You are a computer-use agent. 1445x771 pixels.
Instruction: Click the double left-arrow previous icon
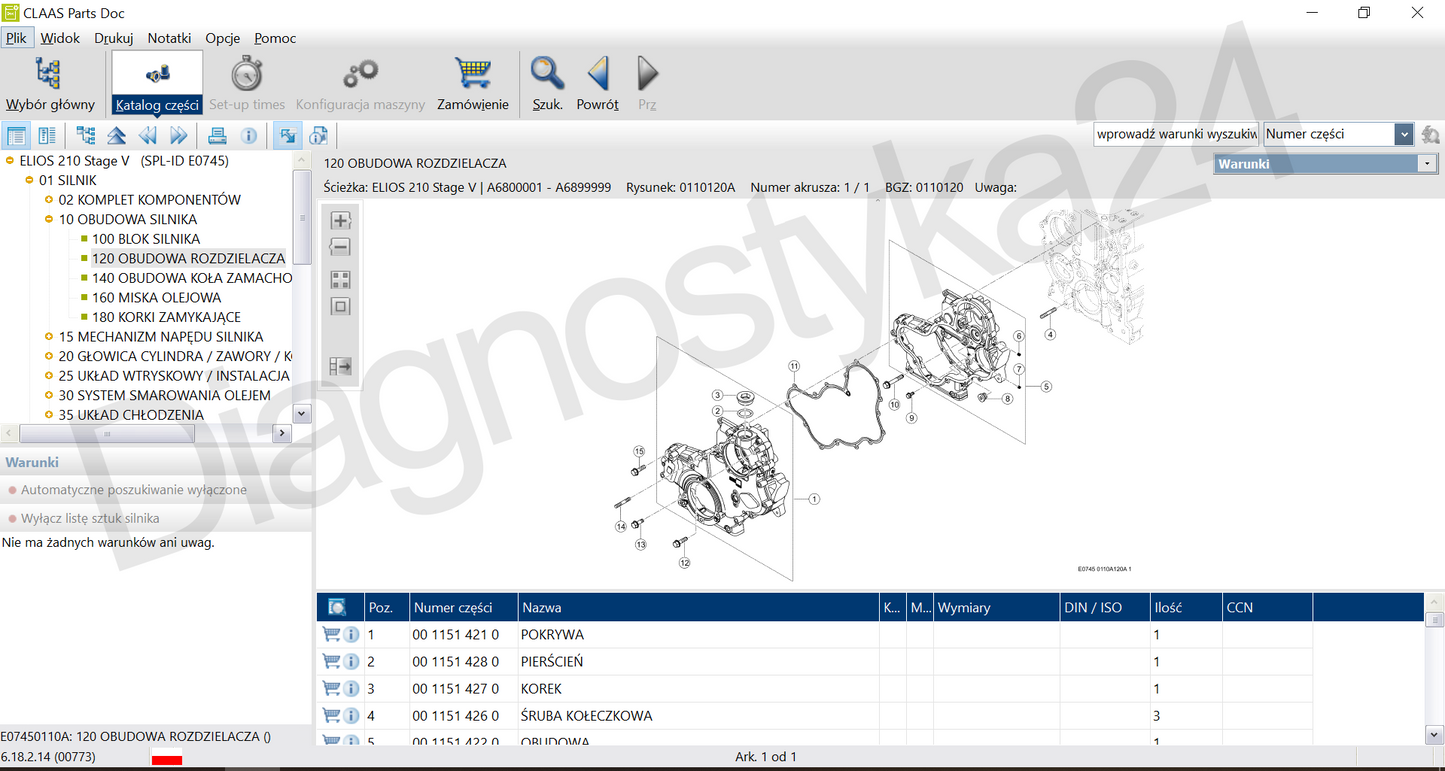148,136
